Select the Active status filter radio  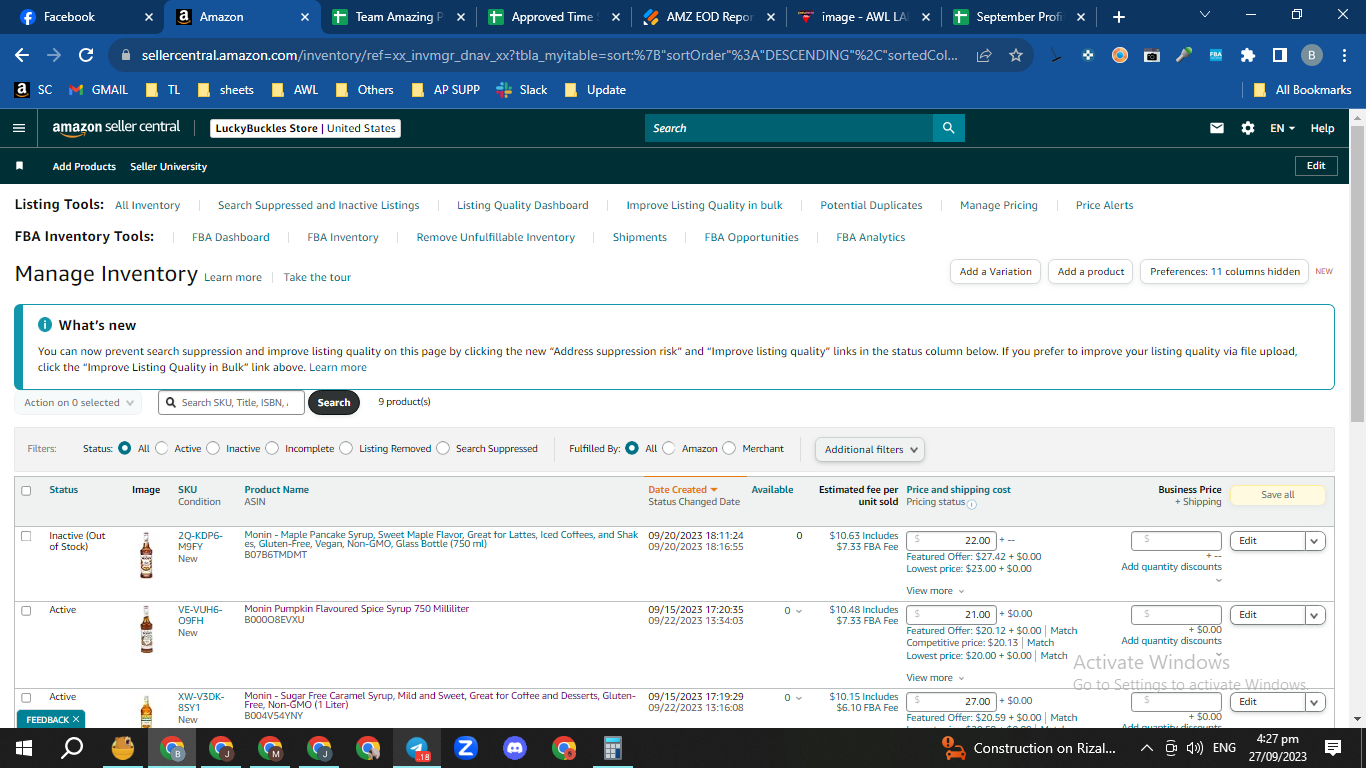[162, 448]
